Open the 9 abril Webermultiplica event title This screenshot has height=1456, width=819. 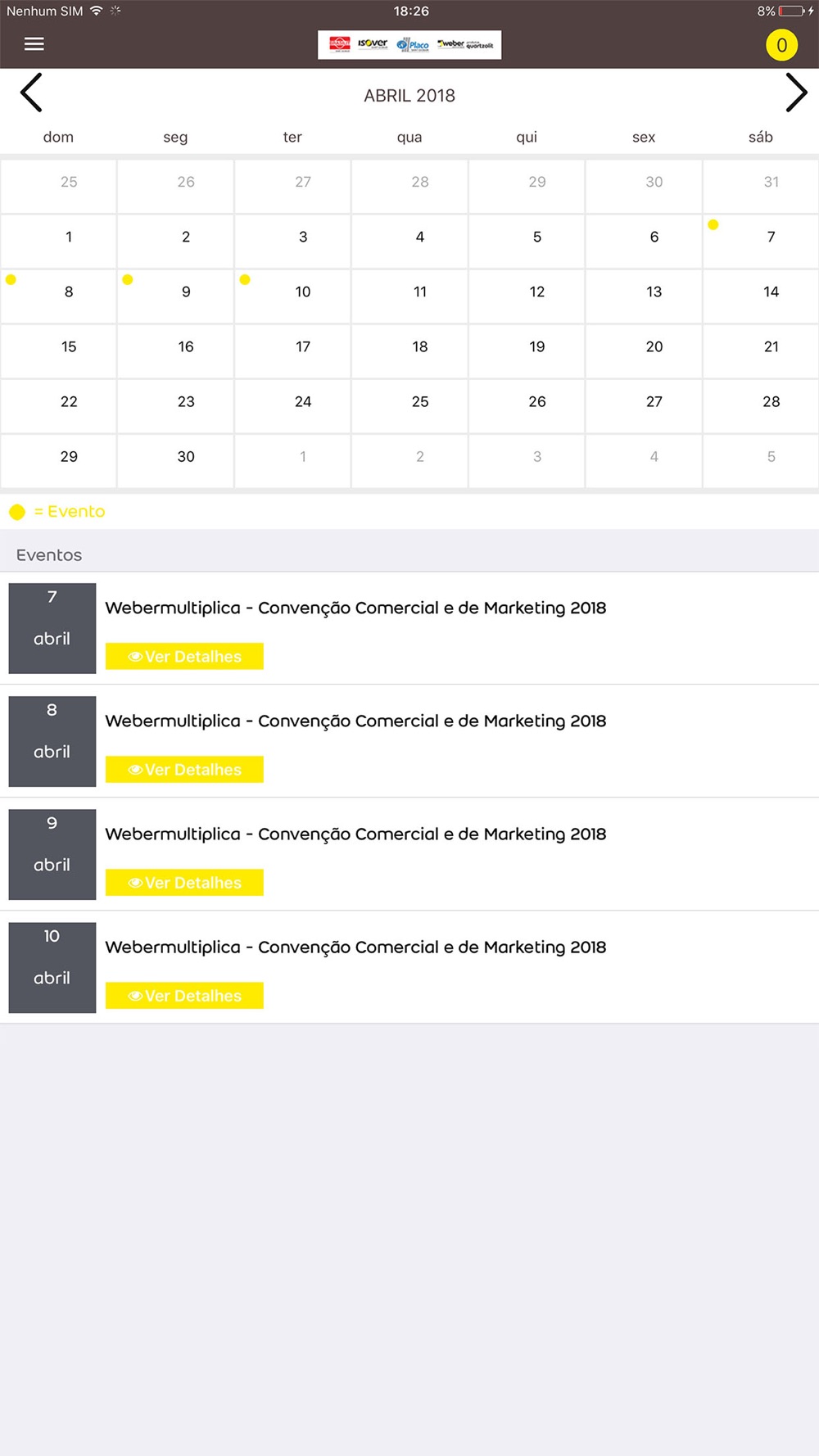coord(355,834)
